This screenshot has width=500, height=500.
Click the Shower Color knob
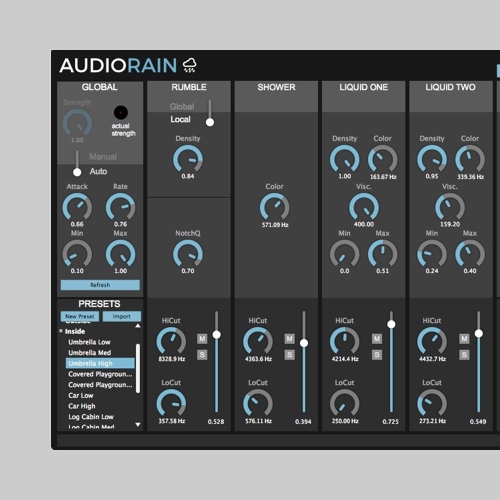click(274, 207)
